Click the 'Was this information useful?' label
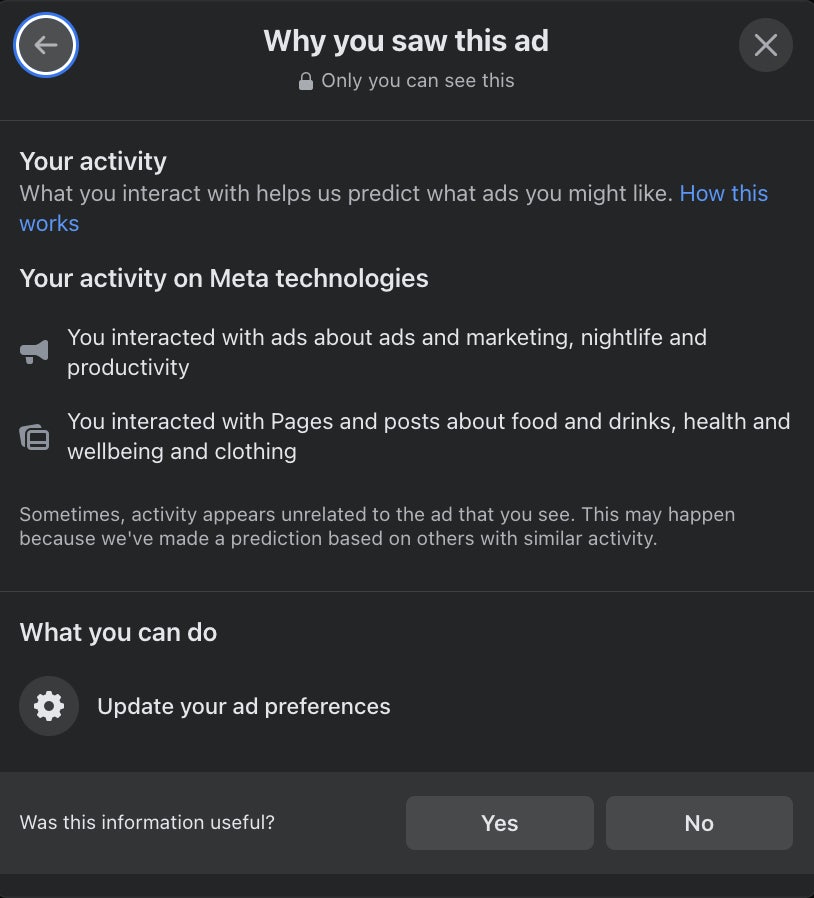The width and height of the screenshot is (814, 898). coord(147,823)
